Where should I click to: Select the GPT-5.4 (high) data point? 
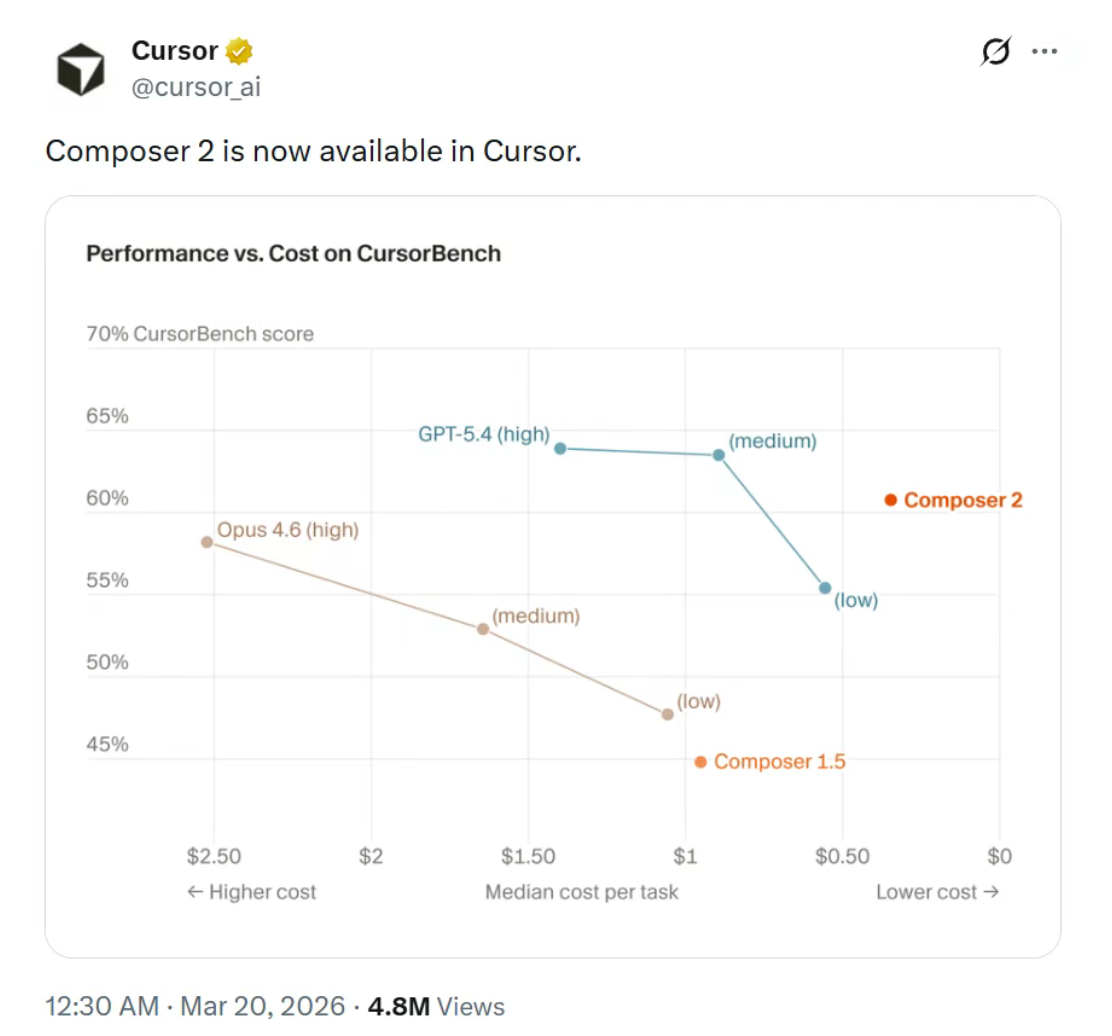(560, 448)
